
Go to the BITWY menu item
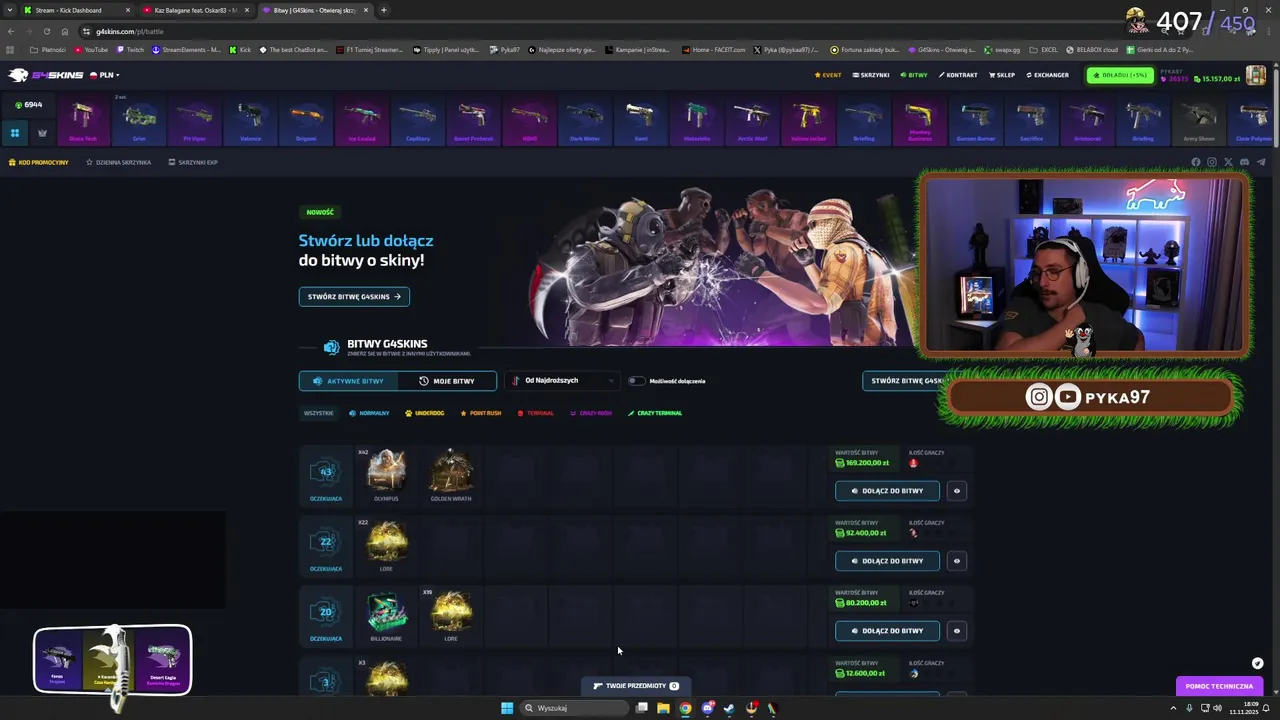coord(914,75)
